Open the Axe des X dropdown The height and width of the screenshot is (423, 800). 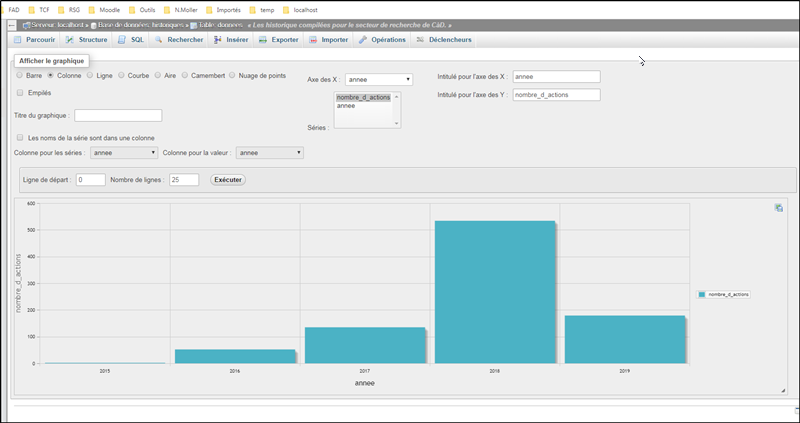click(x=379, y=79)
